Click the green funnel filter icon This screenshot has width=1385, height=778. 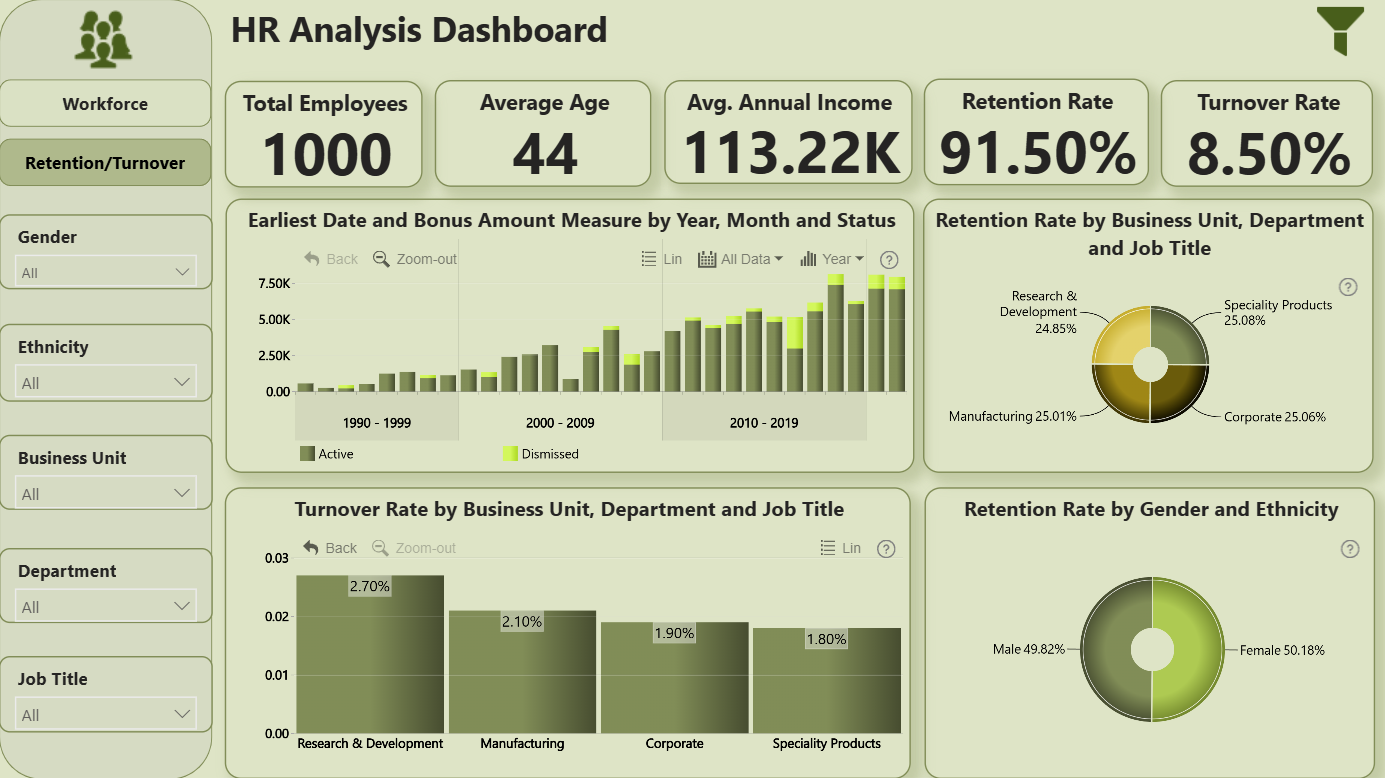point(1340,30)
